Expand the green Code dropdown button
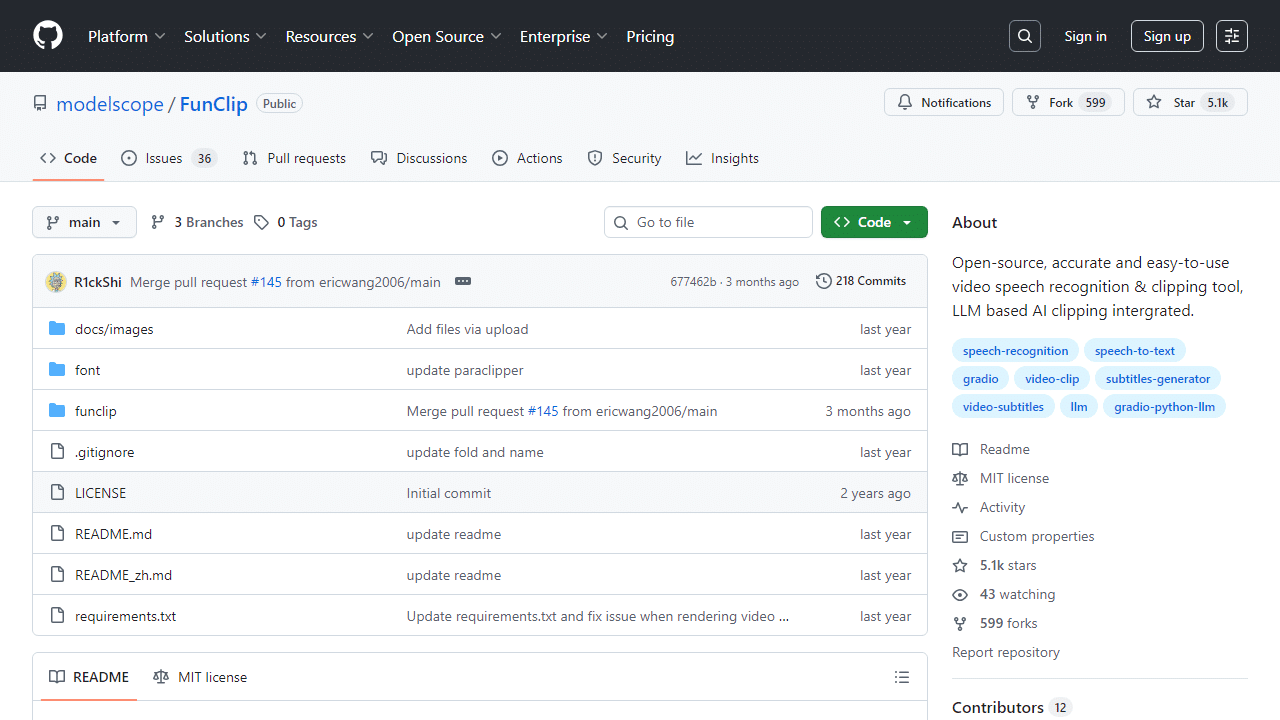Viewport: 1280px width, 720px height. pyautogui.click(x=874, y=222)
